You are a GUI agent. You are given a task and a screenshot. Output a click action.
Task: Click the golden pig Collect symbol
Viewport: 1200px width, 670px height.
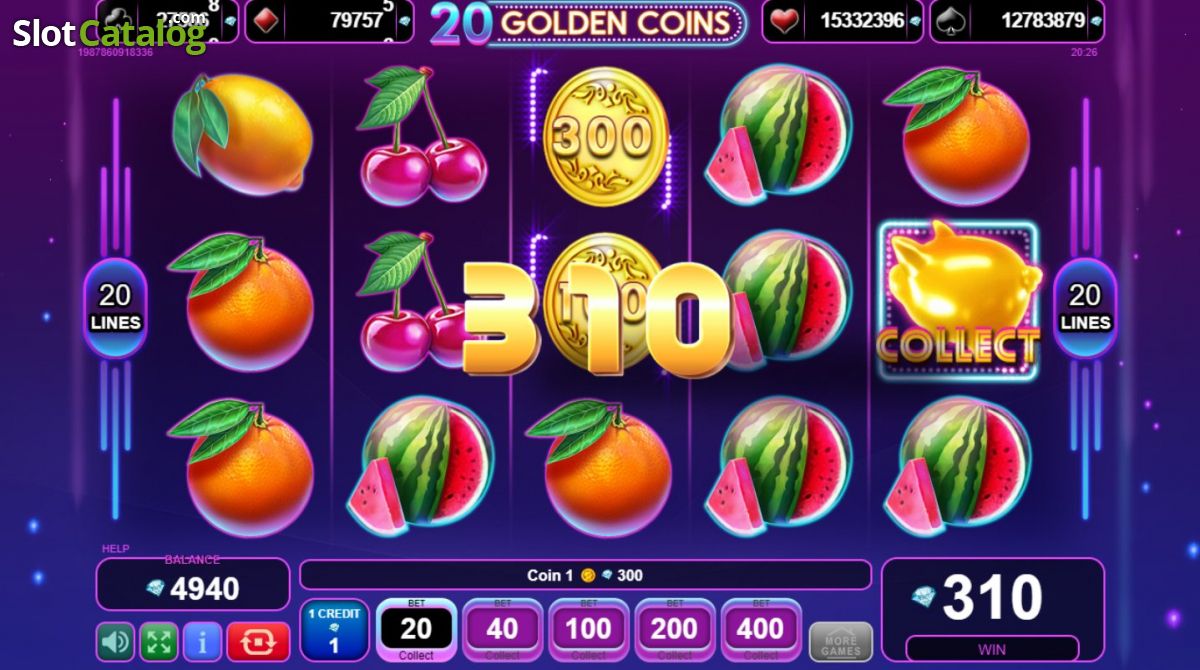point(958,299)
